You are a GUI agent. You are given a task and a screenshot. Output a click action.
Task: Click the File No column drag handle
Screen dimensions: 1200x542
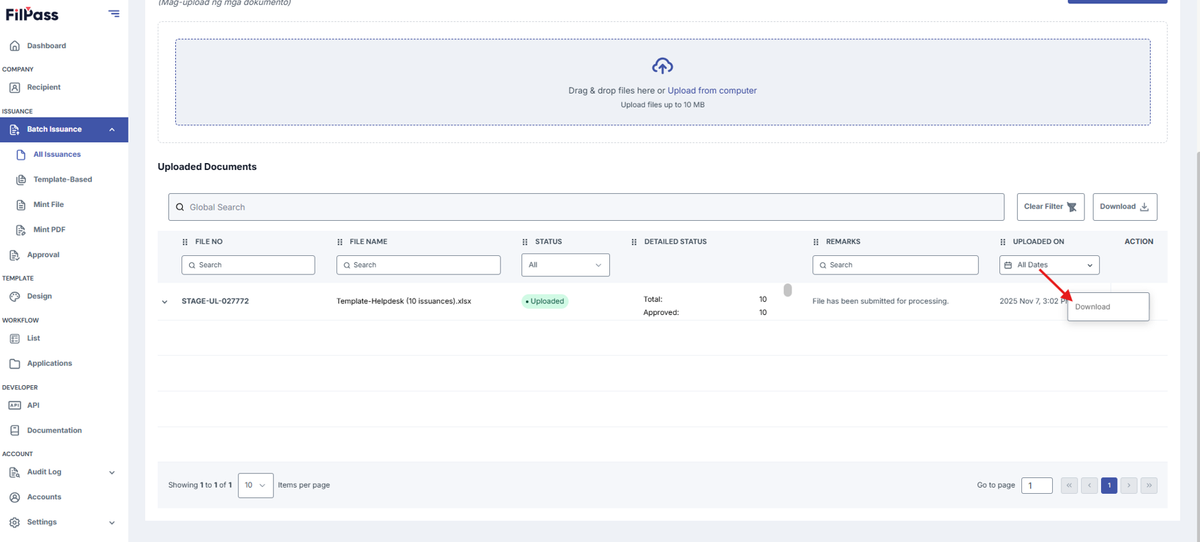(x=185, y=242)
